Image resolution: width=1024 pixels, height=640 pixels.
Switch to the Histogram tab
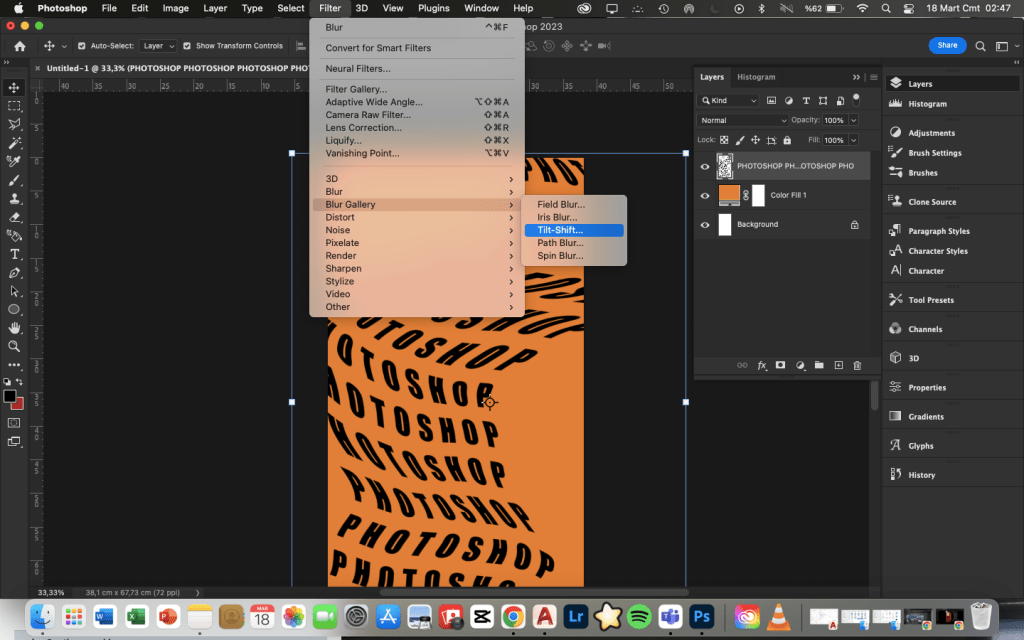756,77
